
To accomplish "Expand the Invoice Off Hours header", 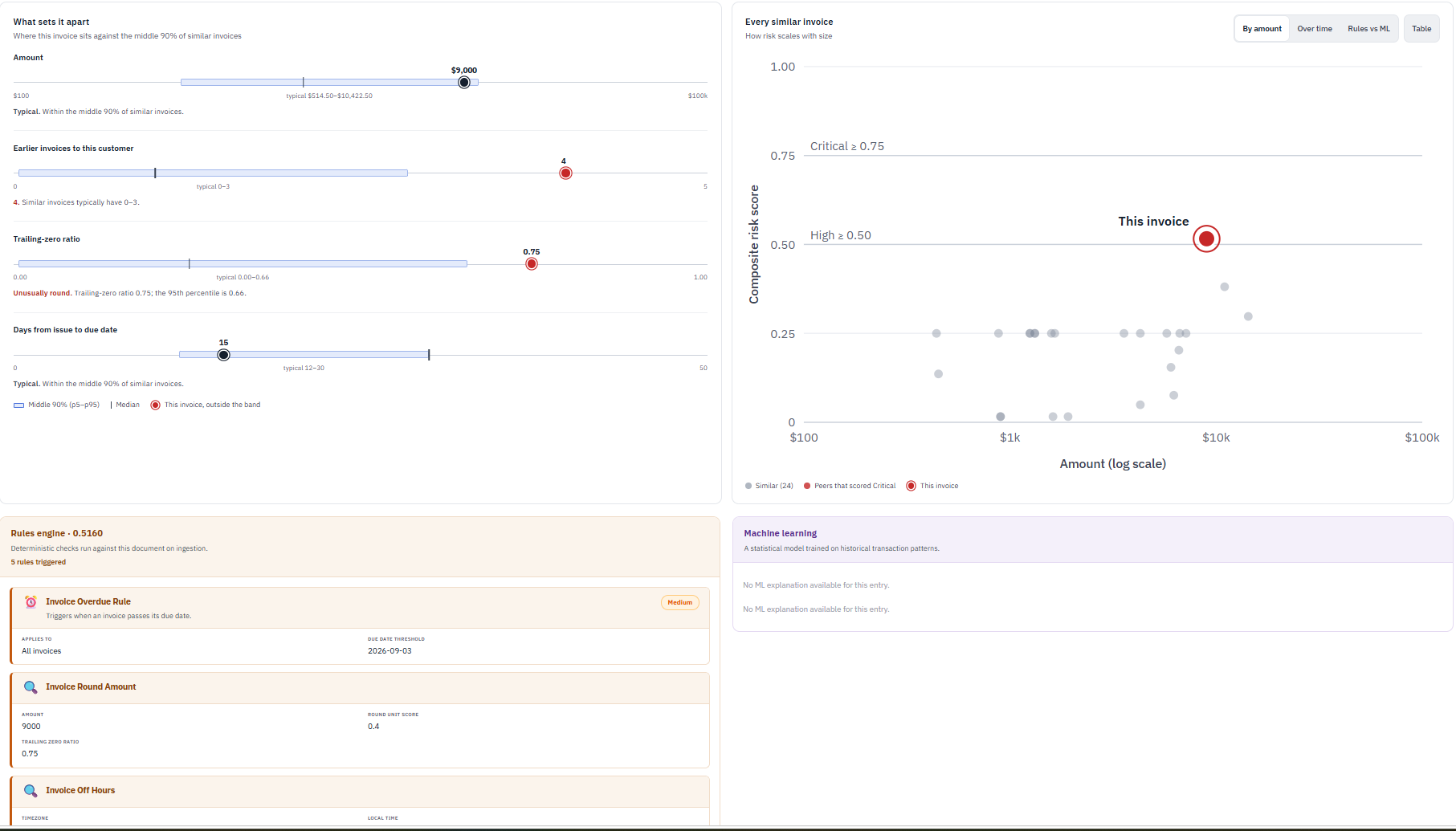I will [360, 791].
